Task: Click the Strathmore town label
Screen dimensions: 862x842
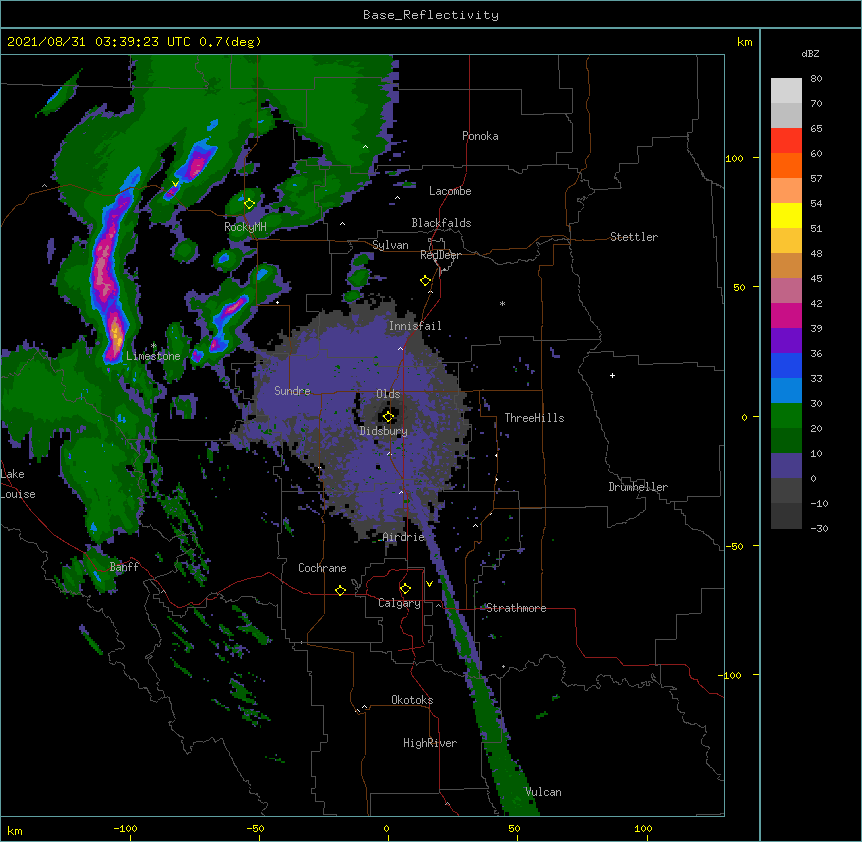Action: tap(516, 608)
